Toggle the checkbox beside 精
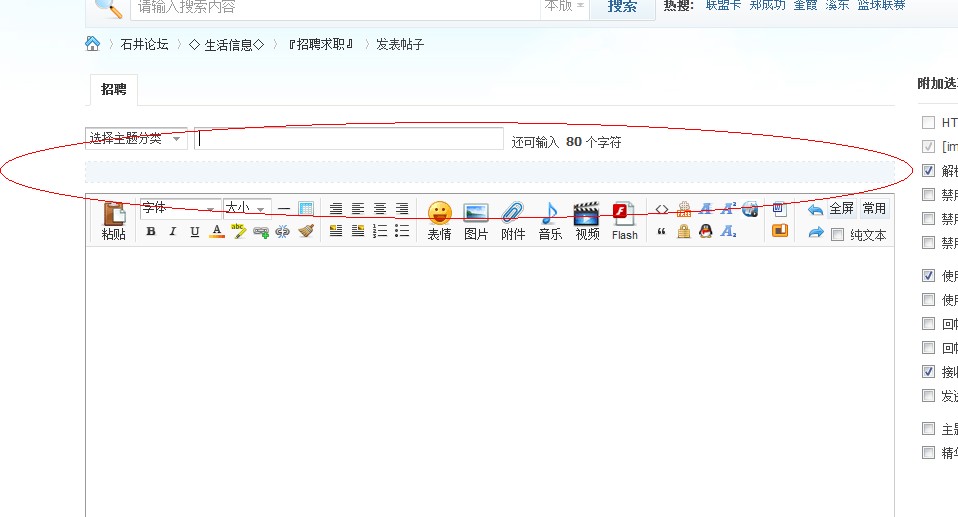The width and height of the screenshot is (958, 517). pyautogui.click(x=928, y=453)
